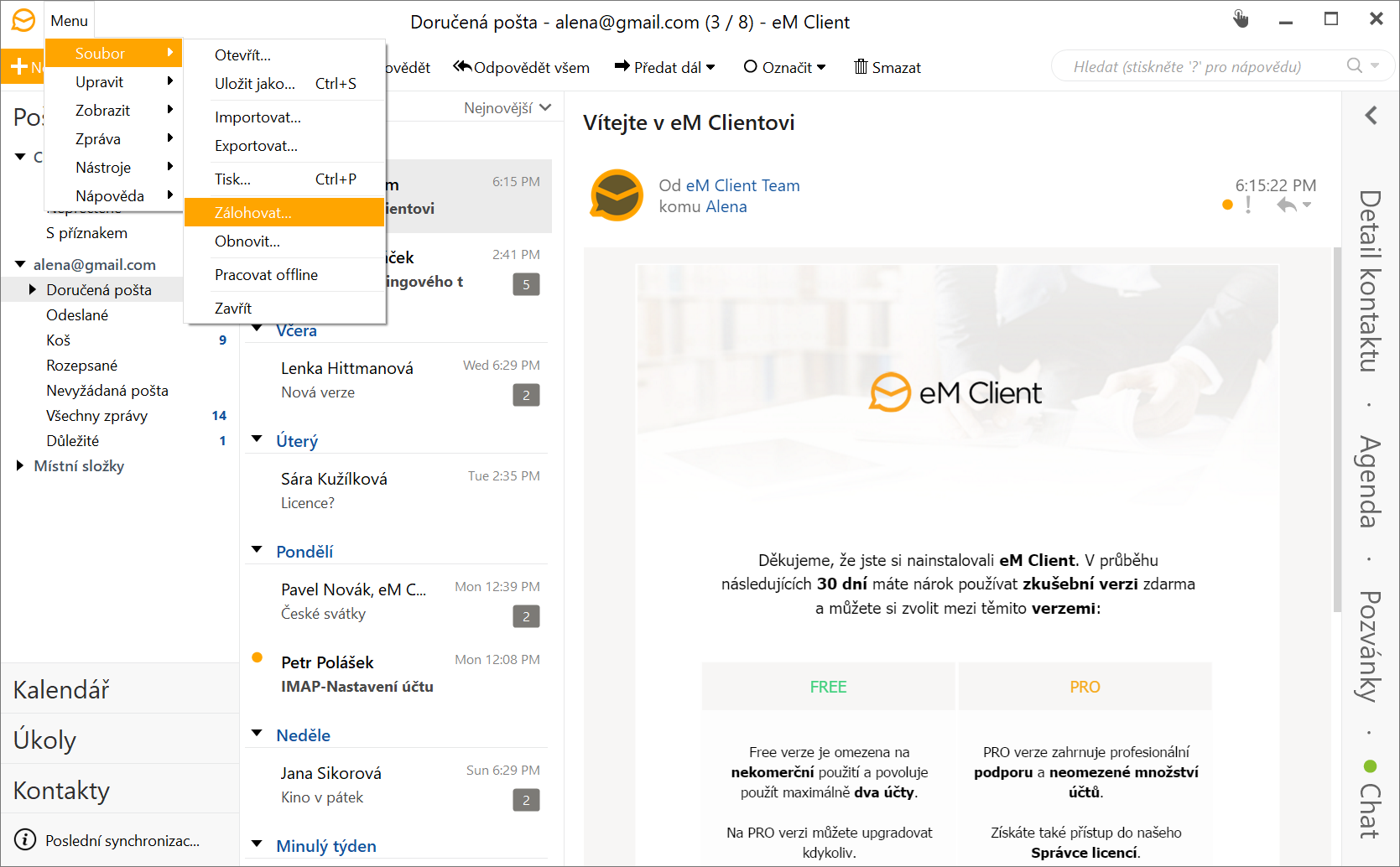Click recipient Alena link
This screenshot has height=867, width=1400.
(726, 206)
